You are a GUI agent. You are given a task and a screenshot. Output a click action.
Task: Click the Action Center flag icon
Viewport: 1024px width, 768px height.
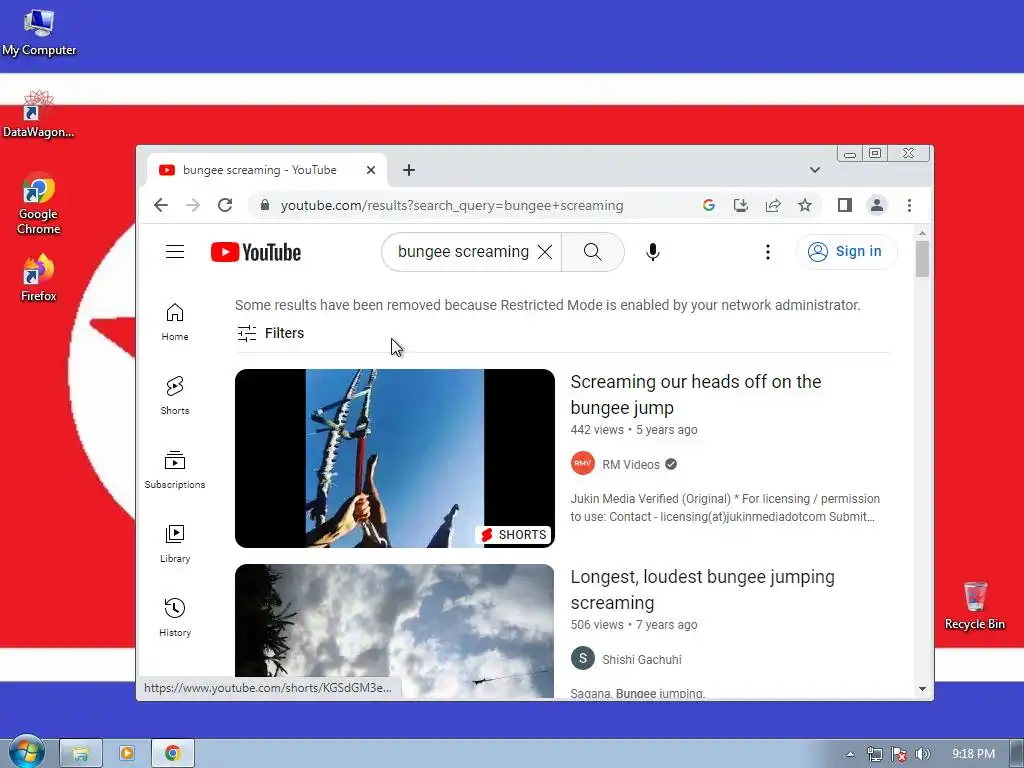coord(898,754)
